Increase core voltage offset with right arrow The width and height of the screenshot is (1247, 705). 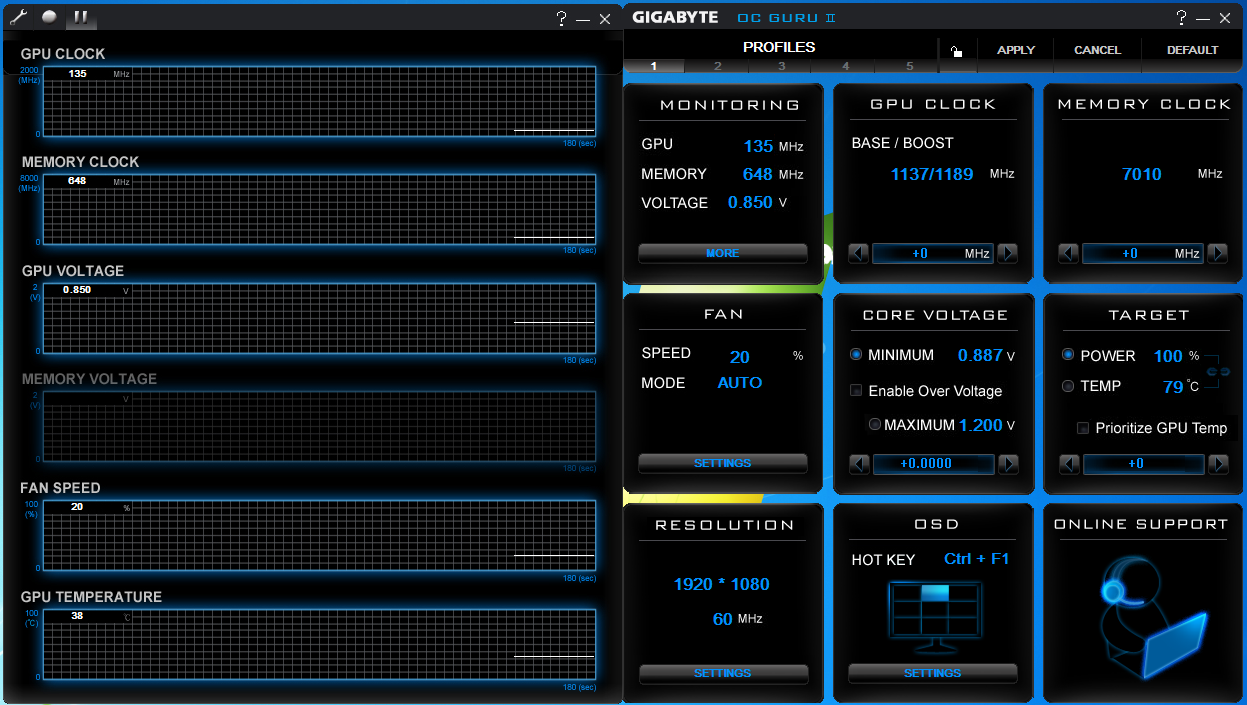tap(1008, 464)
